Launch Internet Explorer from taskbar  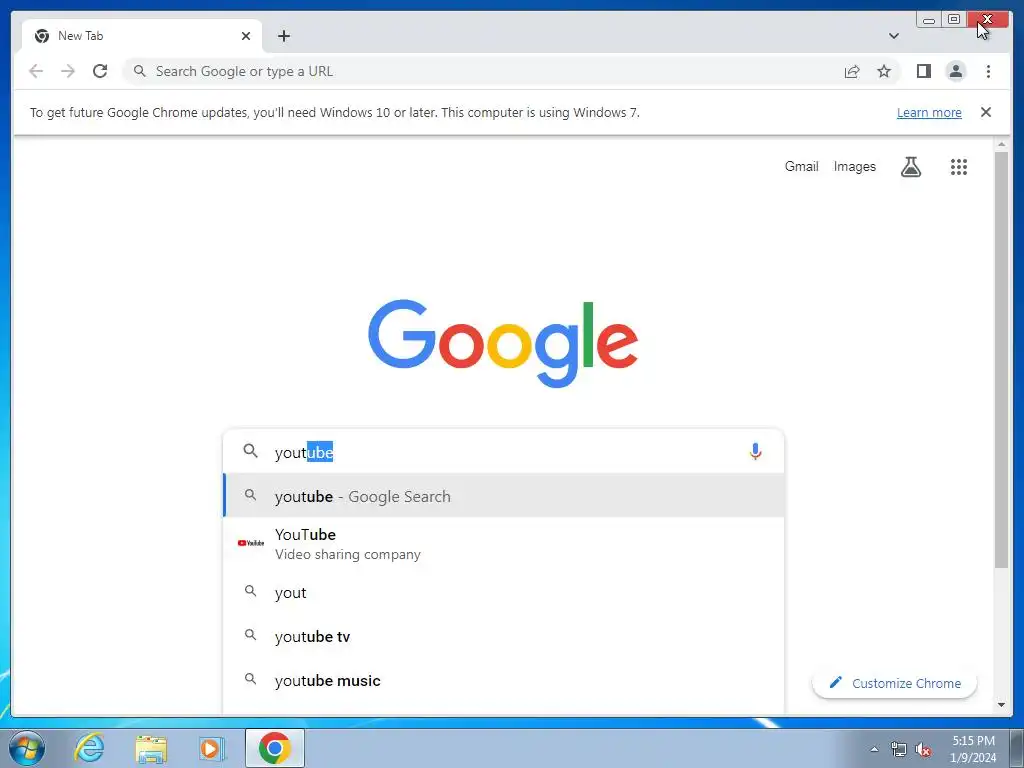point(89,748)
